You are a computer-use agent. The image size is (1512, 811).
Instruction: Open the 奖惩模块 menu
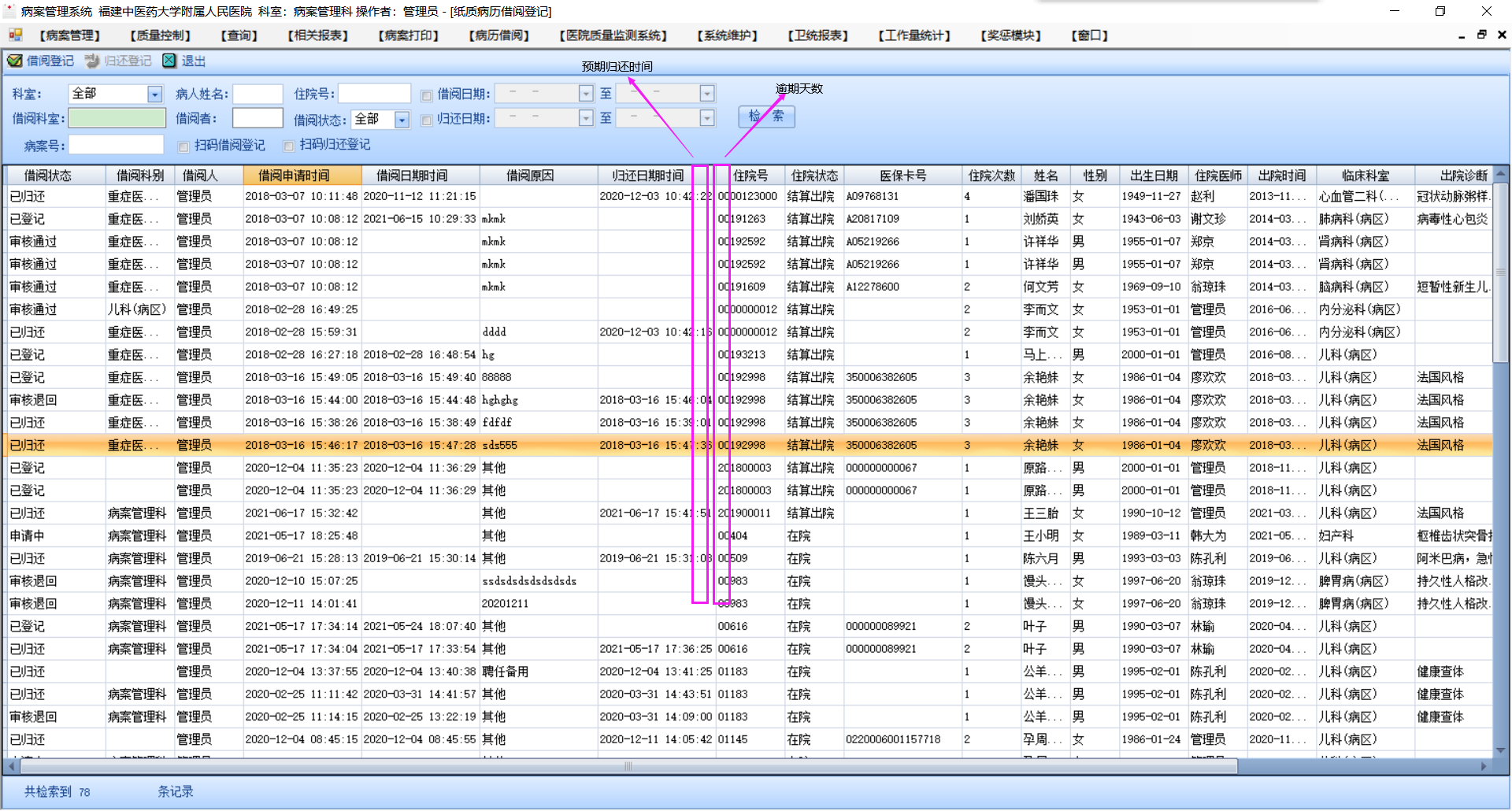1011,35
